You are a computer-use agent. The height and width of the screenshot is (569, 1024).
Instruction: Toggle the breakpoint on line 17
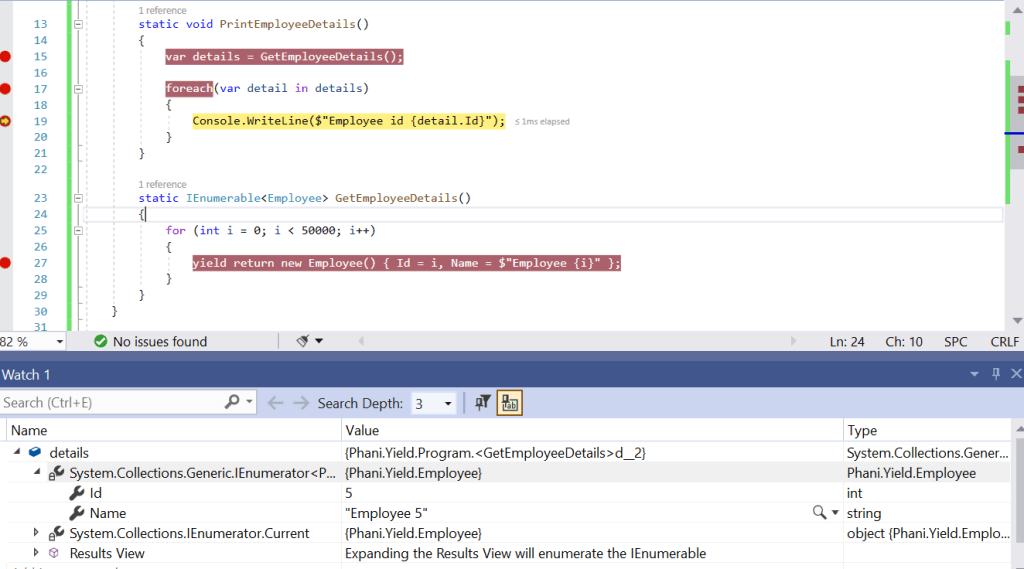pos(6,89)
